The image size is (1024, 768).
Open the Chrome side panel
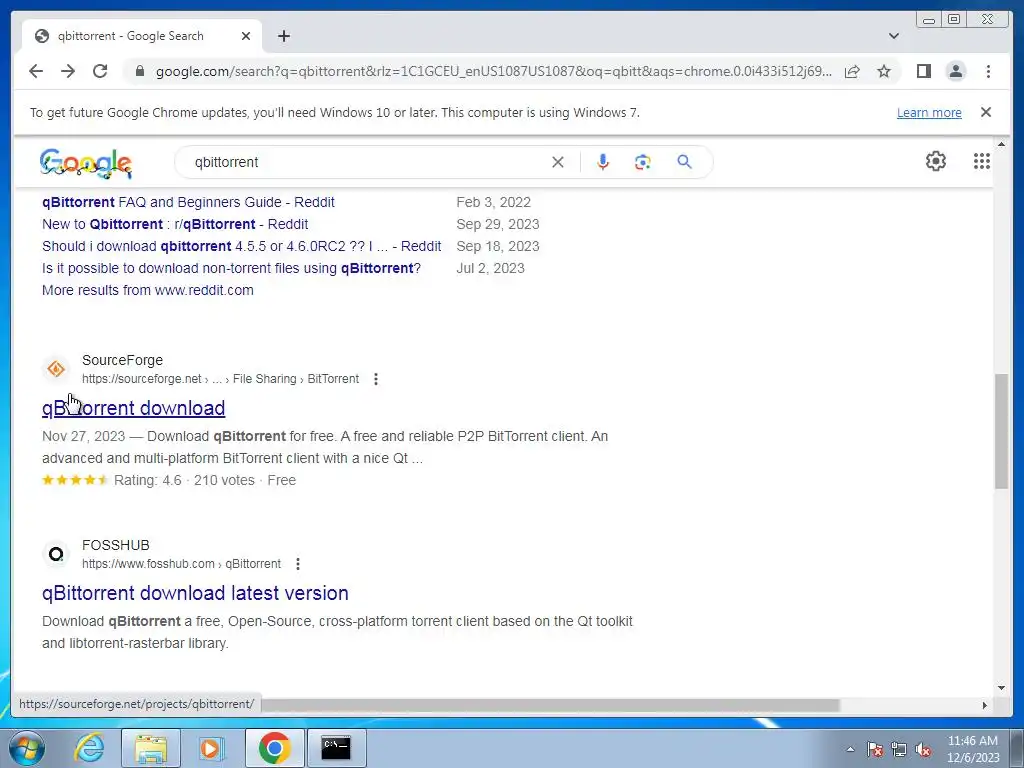(923, 71)
